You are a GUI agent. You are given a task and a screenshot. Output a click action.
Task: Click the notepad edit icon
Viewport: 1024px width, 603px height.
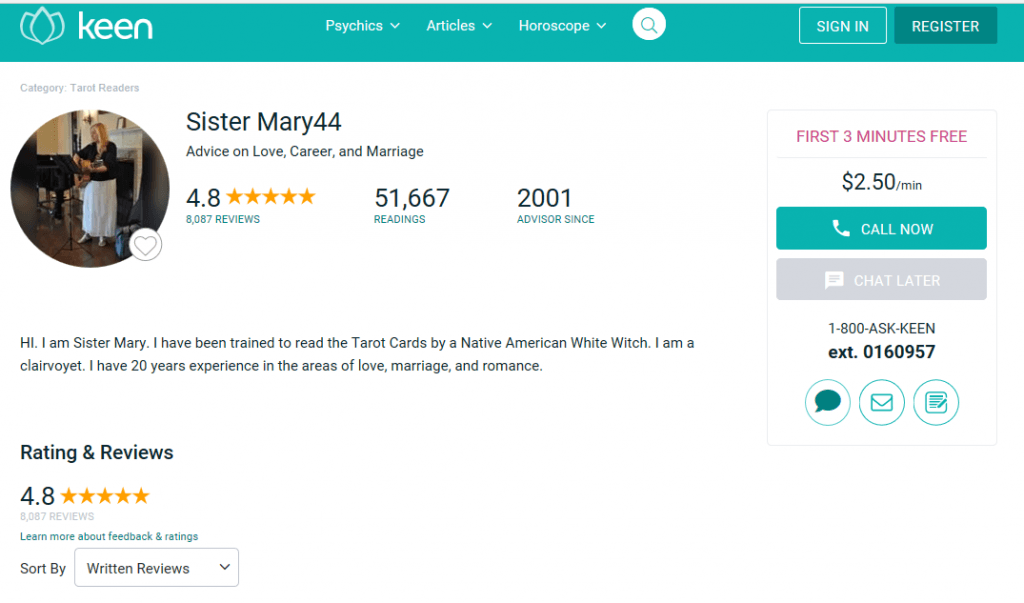click(x=936, y=402)
